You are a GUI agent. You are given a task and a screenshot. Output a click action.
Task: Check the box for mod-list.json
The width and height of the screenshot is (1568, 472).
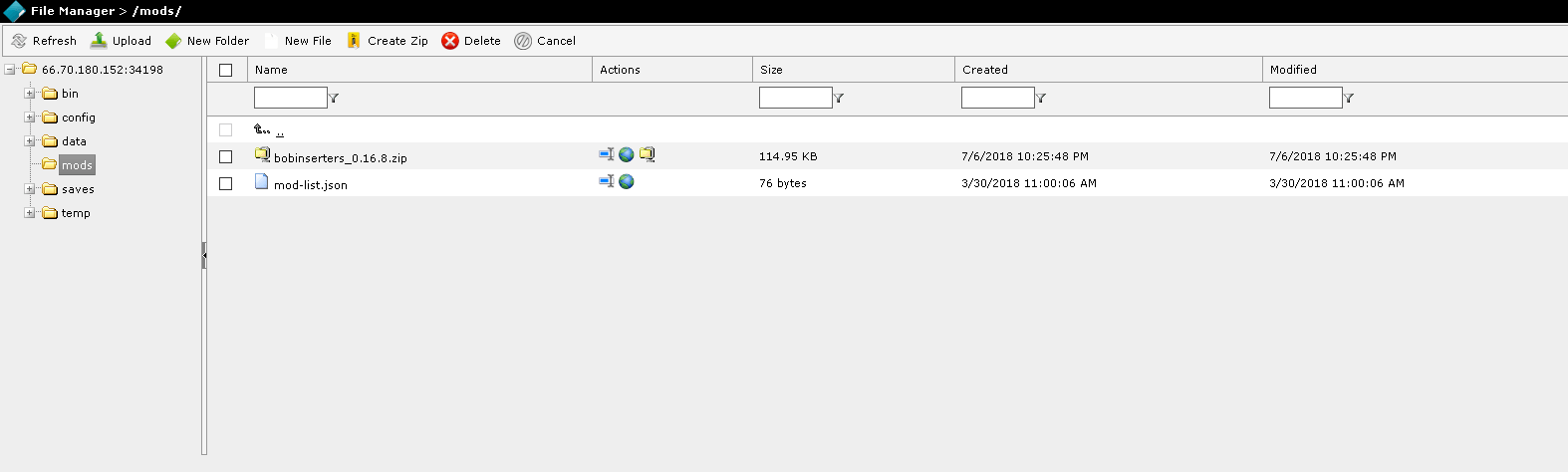[x=226, y=183]
